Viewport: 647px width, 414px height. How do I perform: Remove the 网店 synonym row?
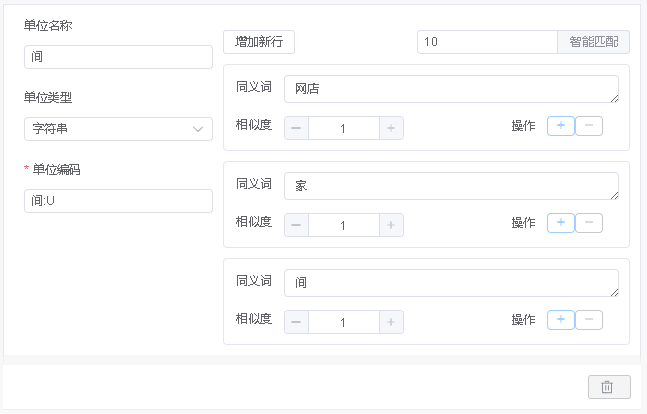589,126
